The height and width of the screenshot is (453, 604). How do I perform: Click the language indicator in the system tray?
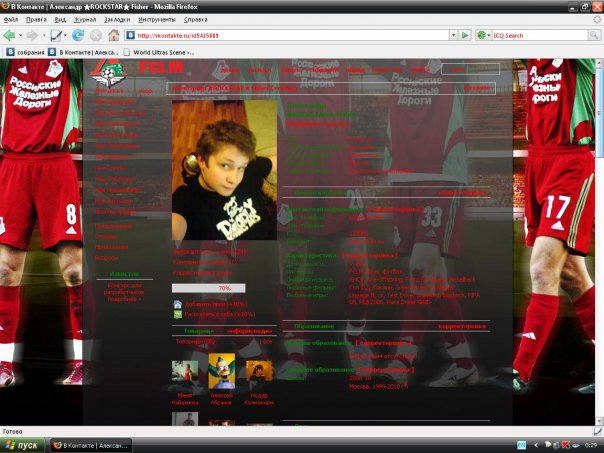point(521,445)
